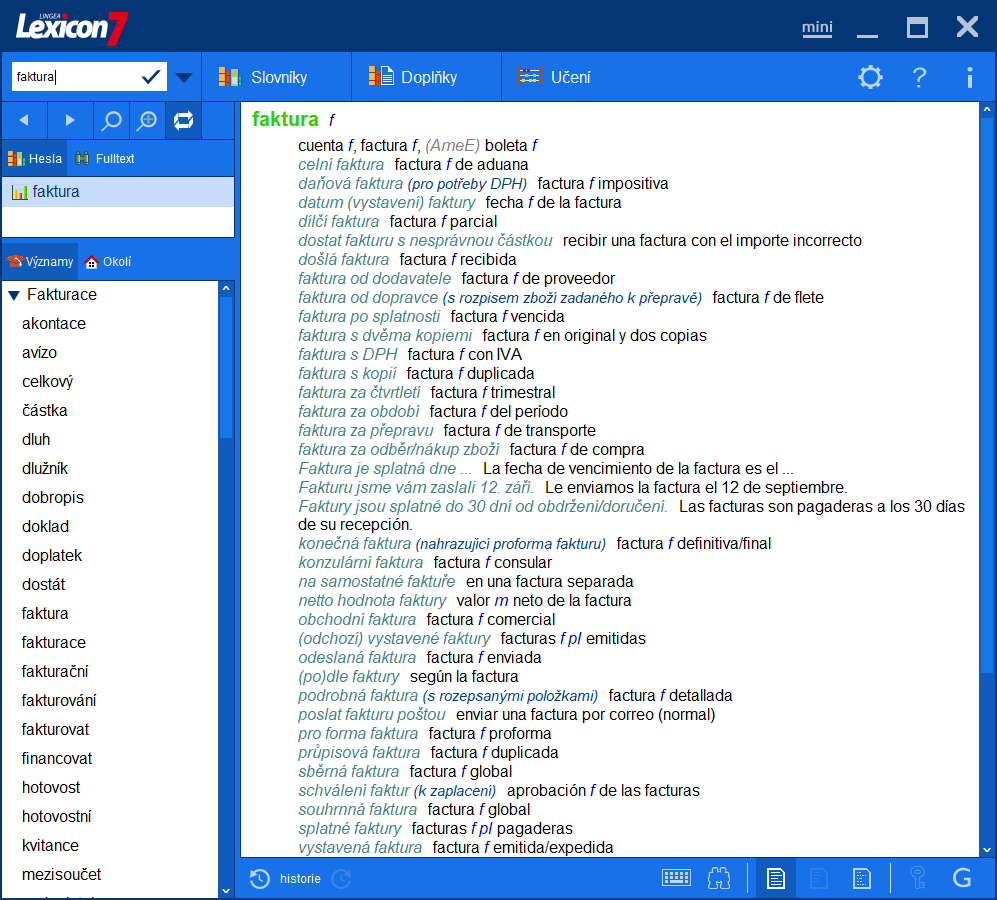Click the magnifier with plus icon
The image size is (997, 900).
(x=148, y=120)
